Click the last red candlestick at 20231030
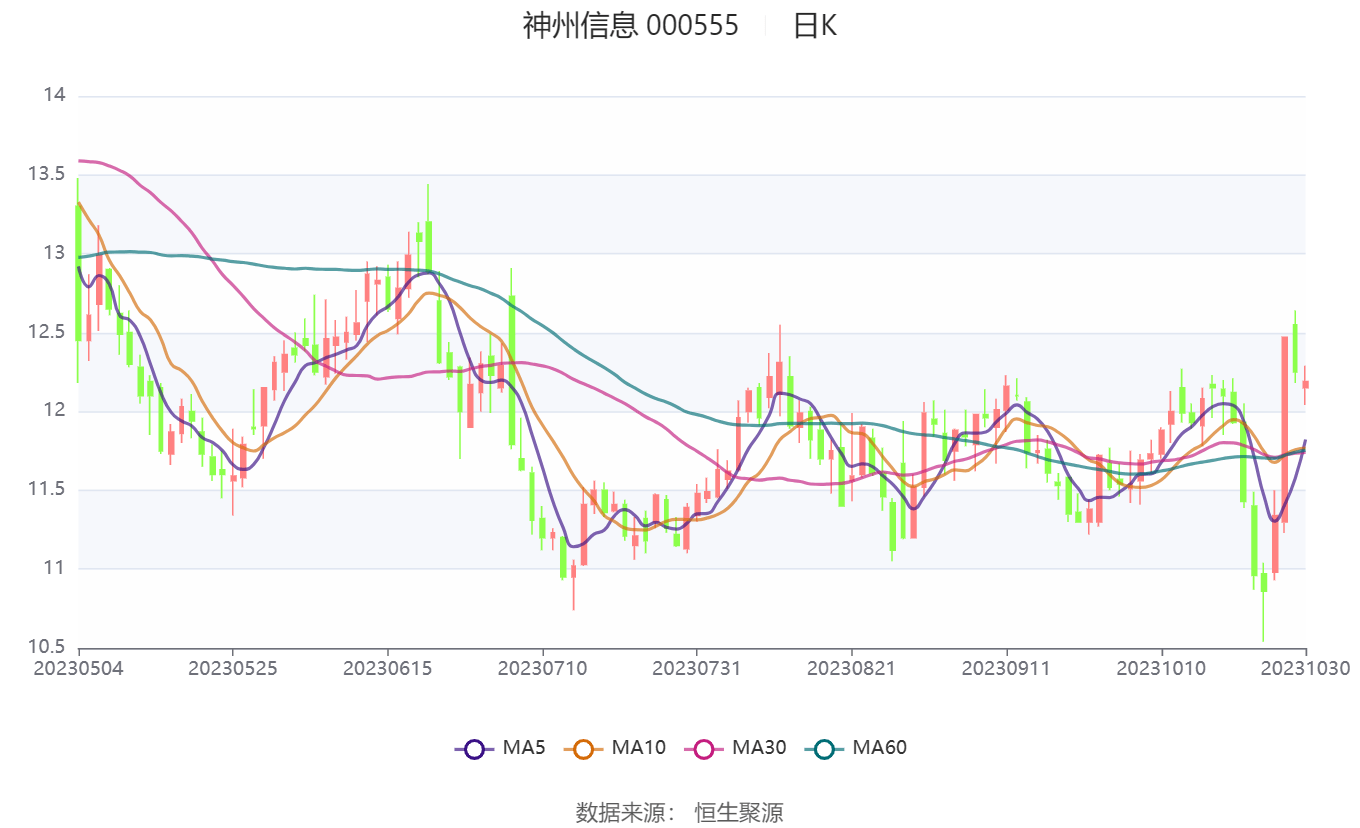1360x828 pixels. pyautogui.click(x=1305, y=384)
